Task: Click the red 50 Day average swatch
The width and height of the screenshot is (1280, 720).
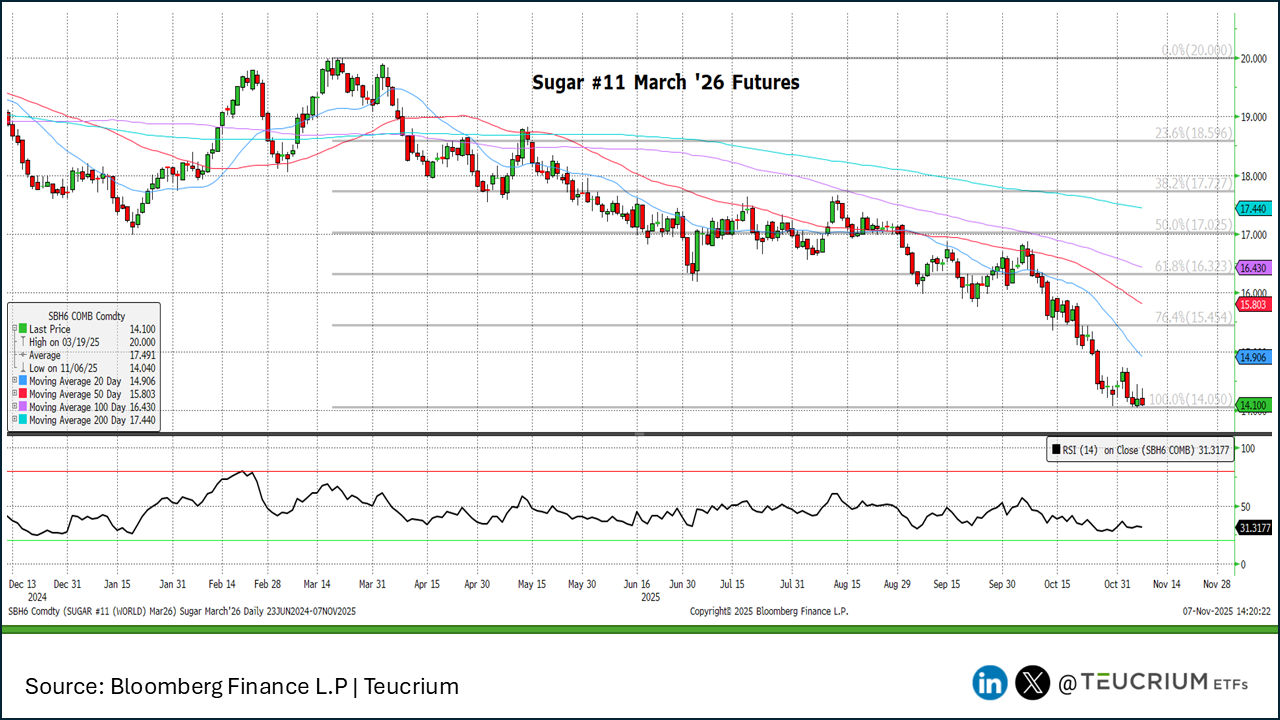Action: tap(23, 394)
